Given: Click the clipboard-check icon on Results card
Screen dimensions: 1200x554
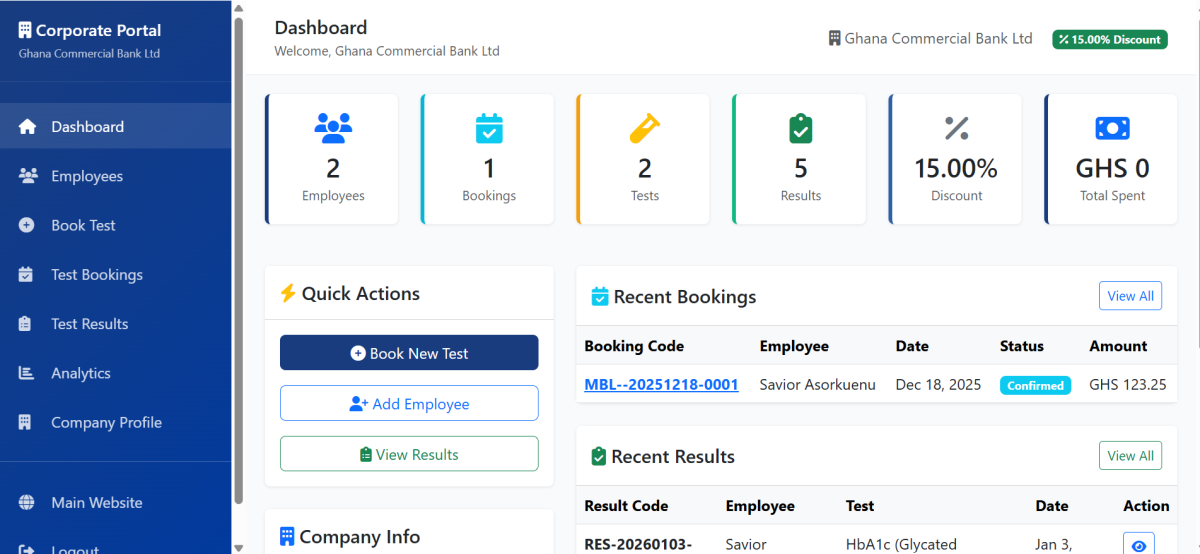Looking at the screenshot, I should 801,128.
